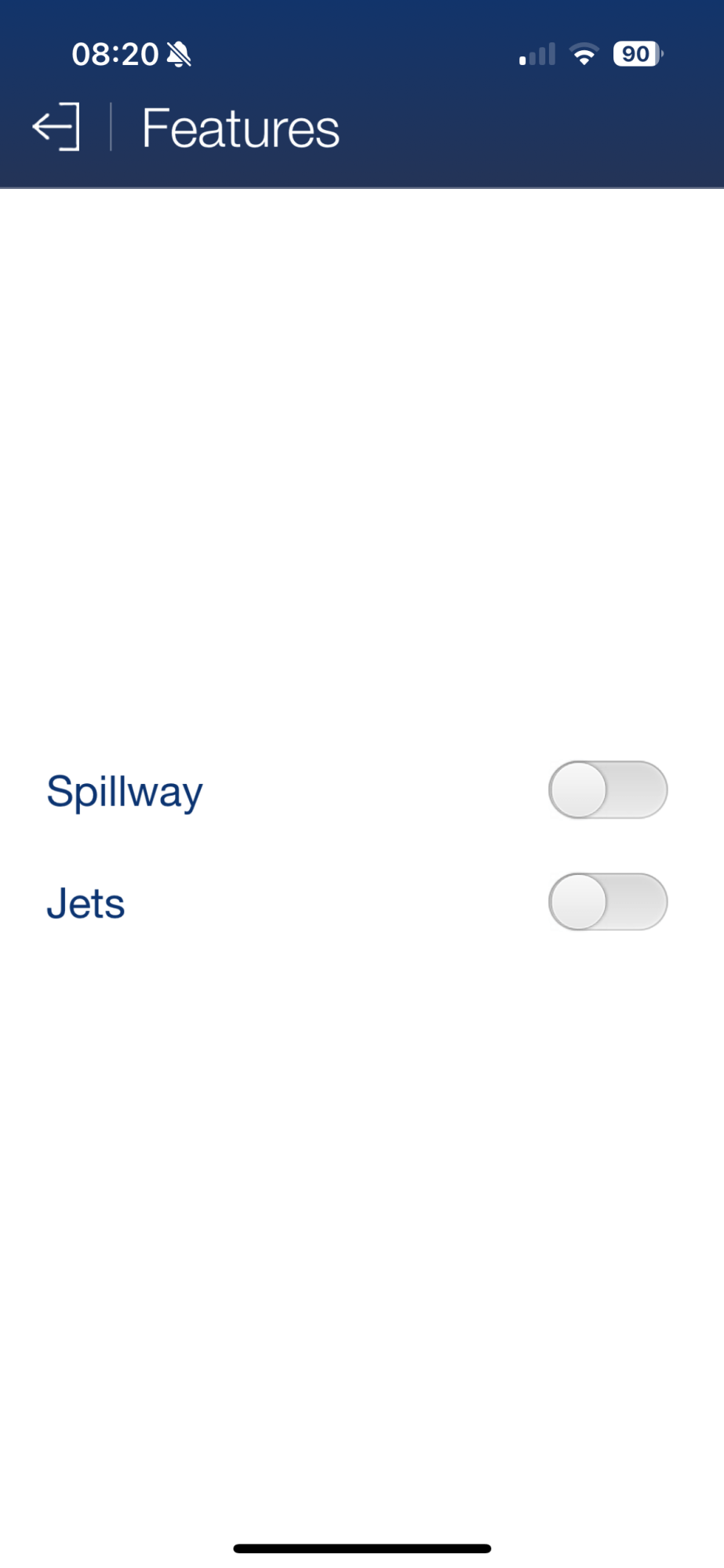The image size is (724, 1568).
Task: Tap the silent mode bell icon
Action: coord(179,54)
